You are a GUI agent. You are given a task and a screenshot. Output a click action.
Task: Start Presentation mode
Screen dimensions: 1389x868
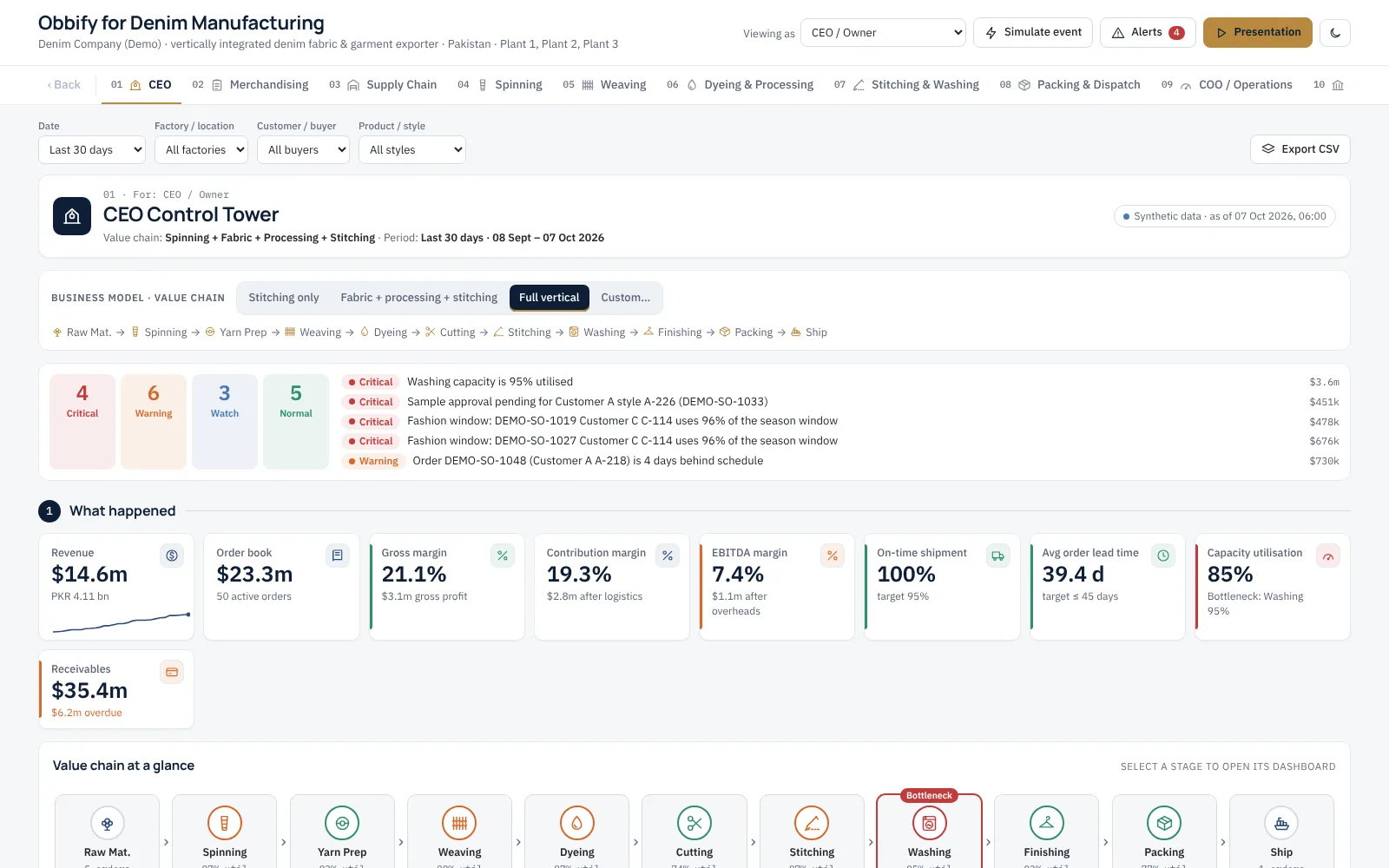pyautogui.click(x=1258, y=33)
